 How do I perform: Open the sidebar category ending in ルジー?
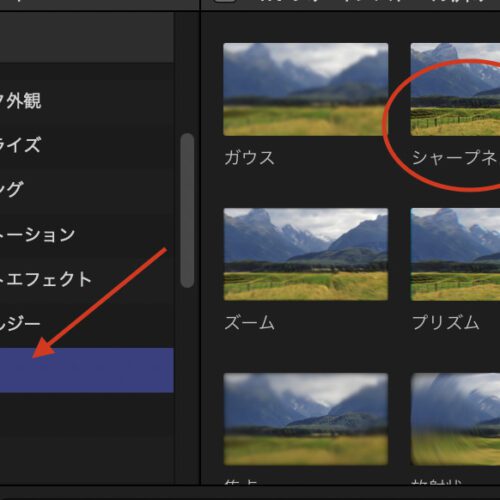click(87, 324)
